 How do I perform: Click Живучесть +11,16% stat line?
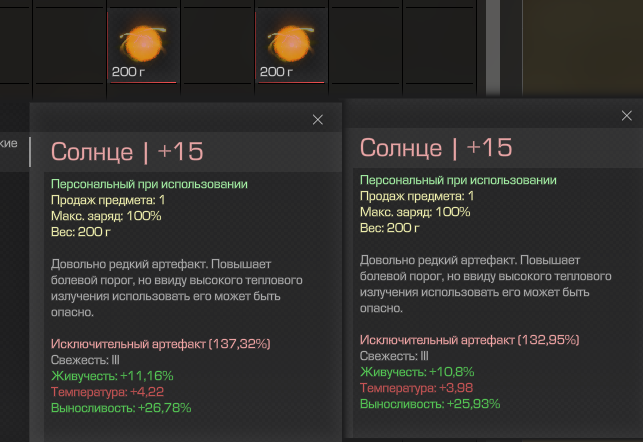tap(112, 375)
